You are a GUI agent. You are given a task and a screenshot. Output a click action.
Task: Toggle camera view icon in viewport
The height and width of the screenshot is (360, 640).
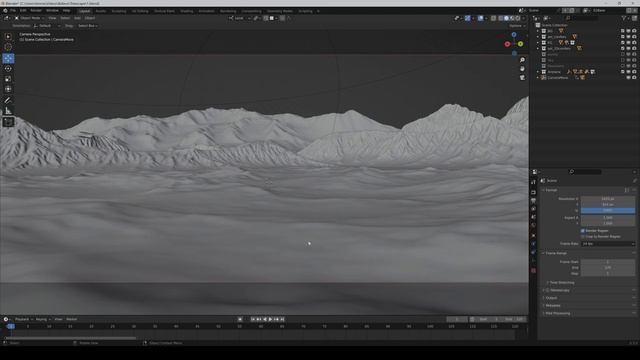[x=522, y=77]
